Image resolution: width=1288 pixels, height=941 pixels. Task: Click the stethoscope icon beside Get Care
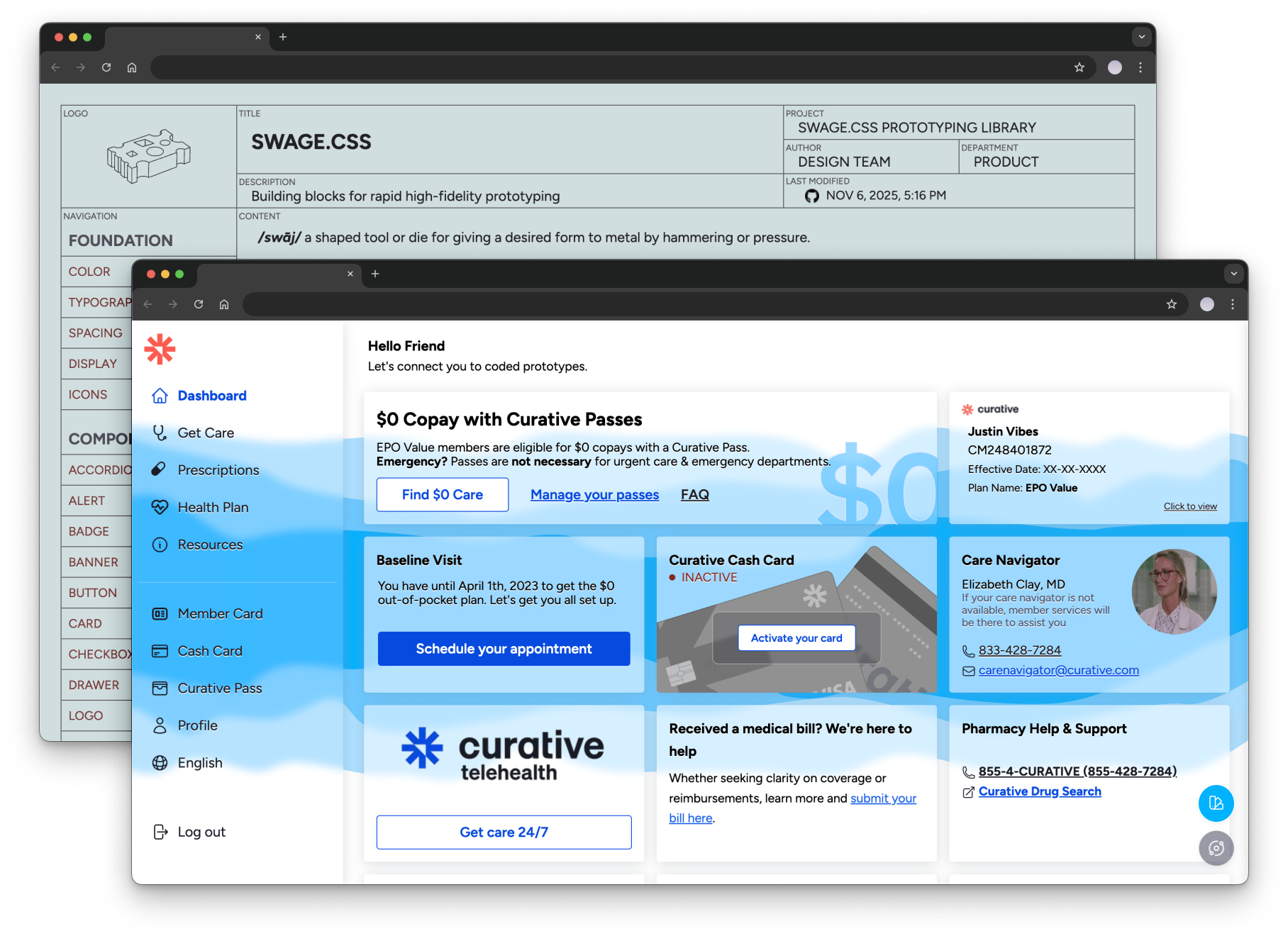pyautogui.click(x=160, y=433)
